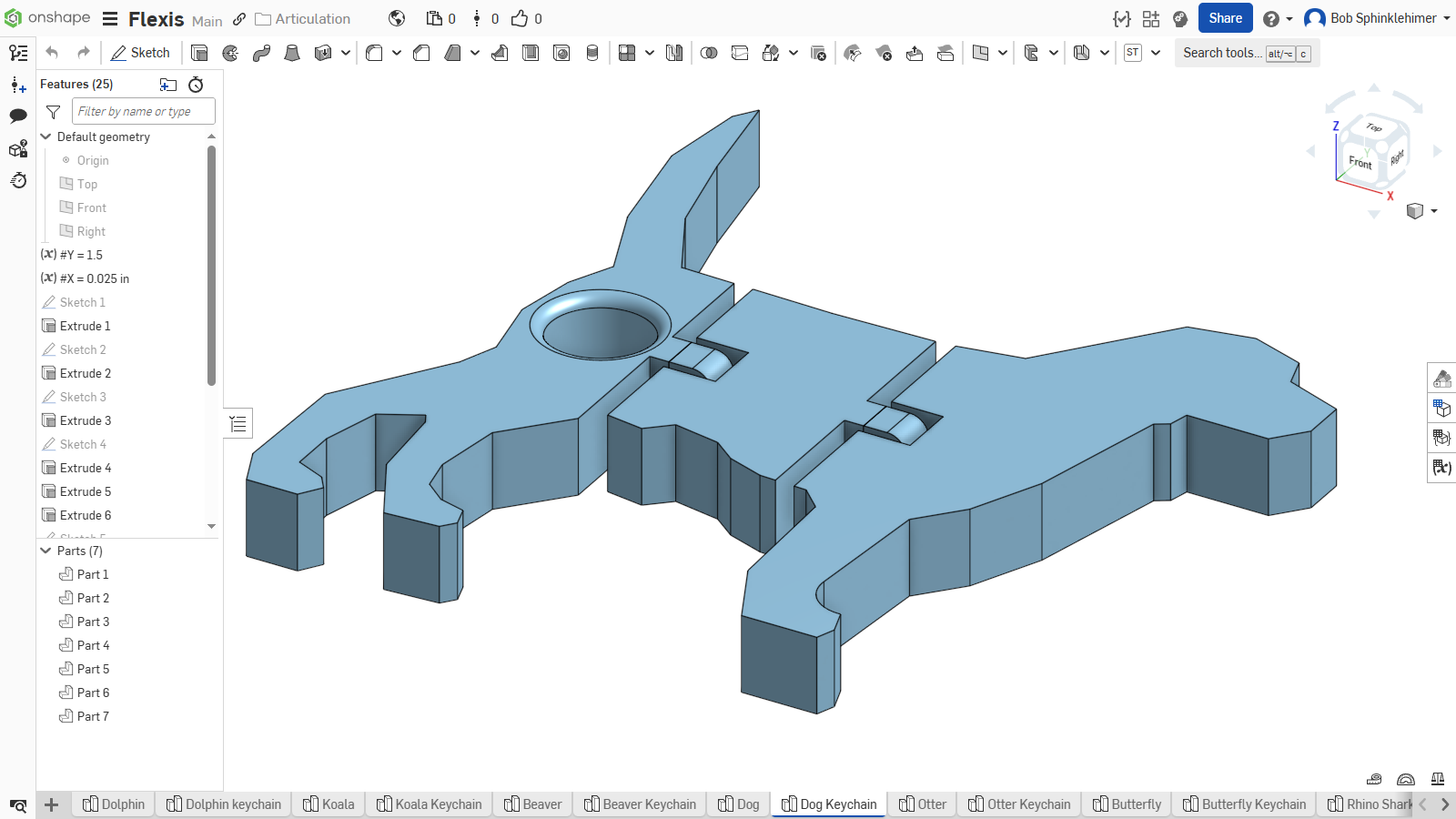This screenshot has width=1456, height=819.
Task: Click the blue Share button
Action: click(x=1225, y=18)
